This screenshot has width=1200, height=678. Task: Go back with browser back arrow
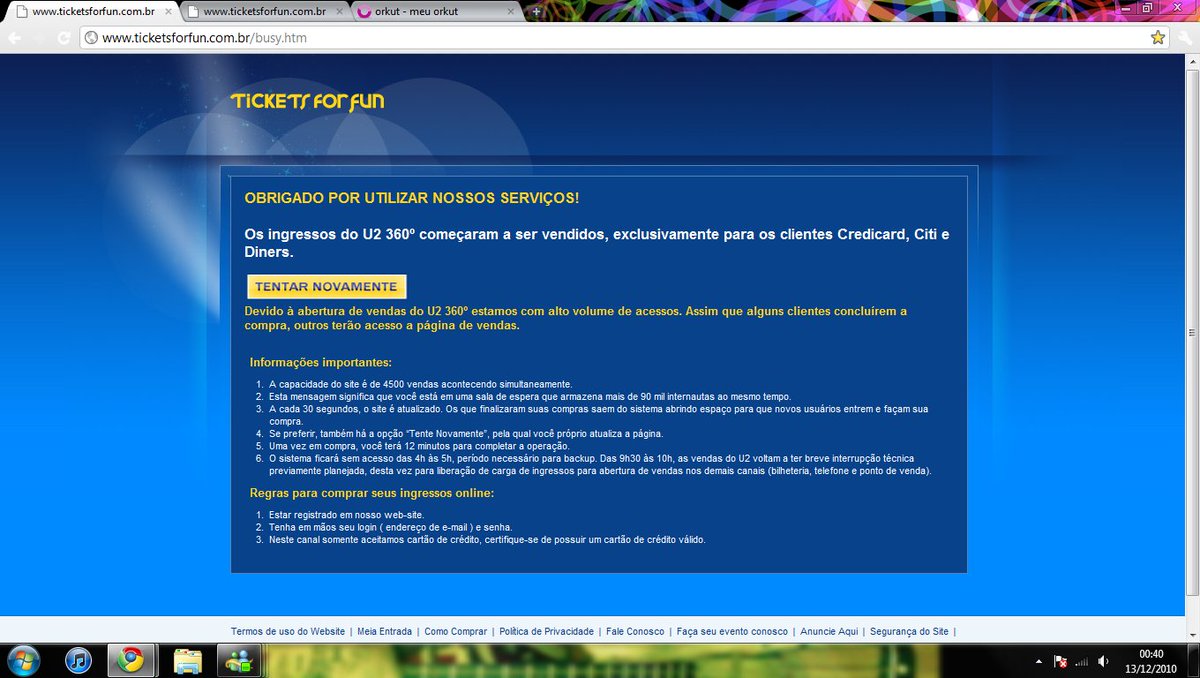14,38
